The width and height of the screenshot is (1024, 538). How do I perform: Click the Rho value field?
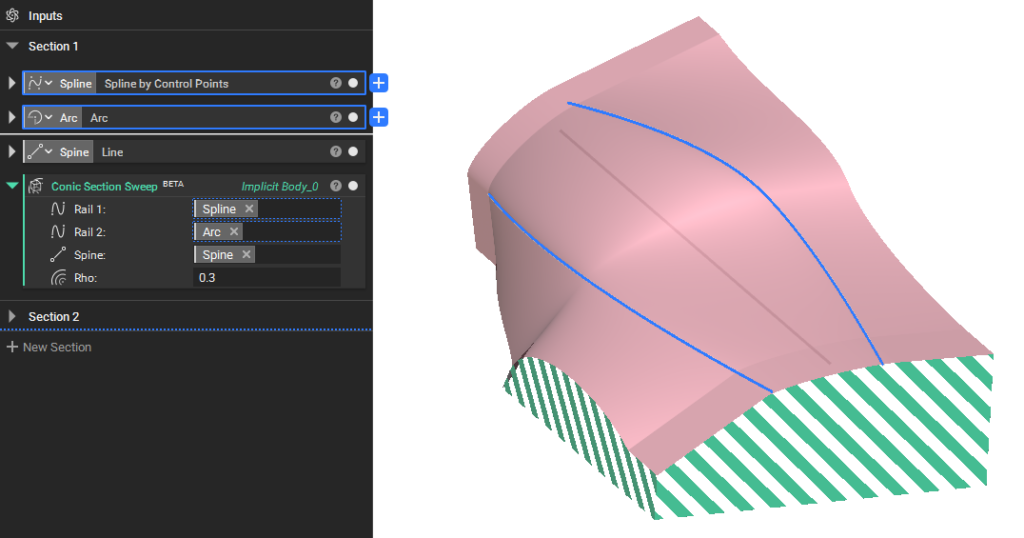coord(266,277)
